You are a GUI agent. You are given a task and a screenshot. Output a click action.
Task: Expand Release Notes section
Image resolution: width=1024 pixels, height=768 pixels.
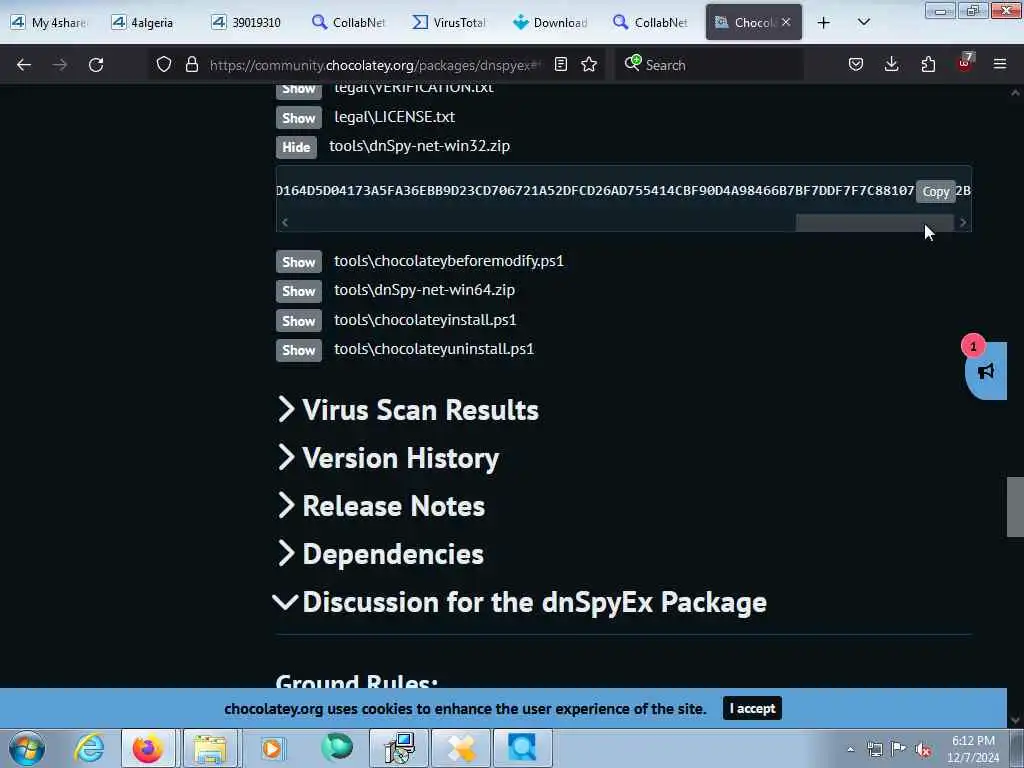pos(381,506)
